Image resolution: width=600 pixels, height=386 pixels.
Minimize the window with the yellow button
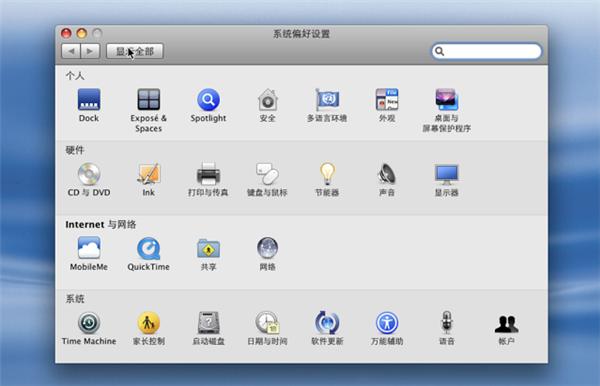(x=82, y=33)
